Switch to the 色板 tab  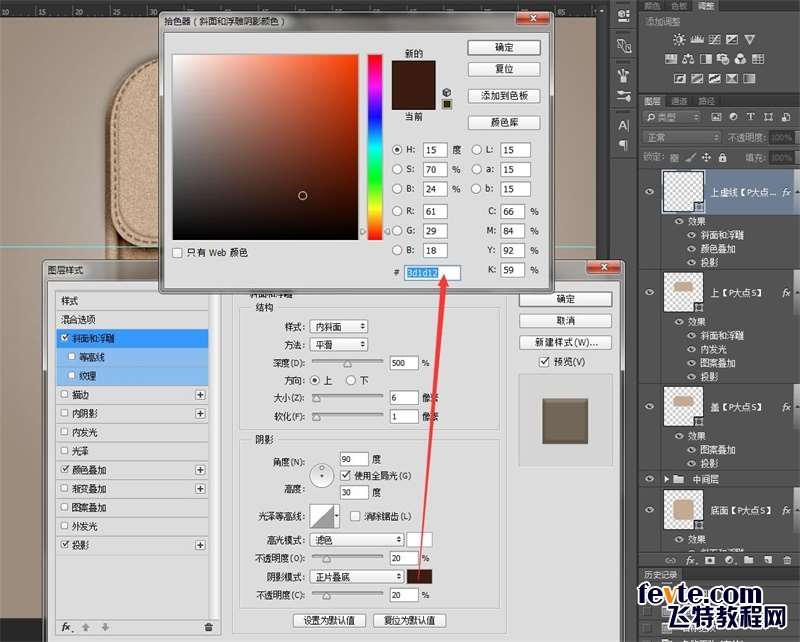679,6
